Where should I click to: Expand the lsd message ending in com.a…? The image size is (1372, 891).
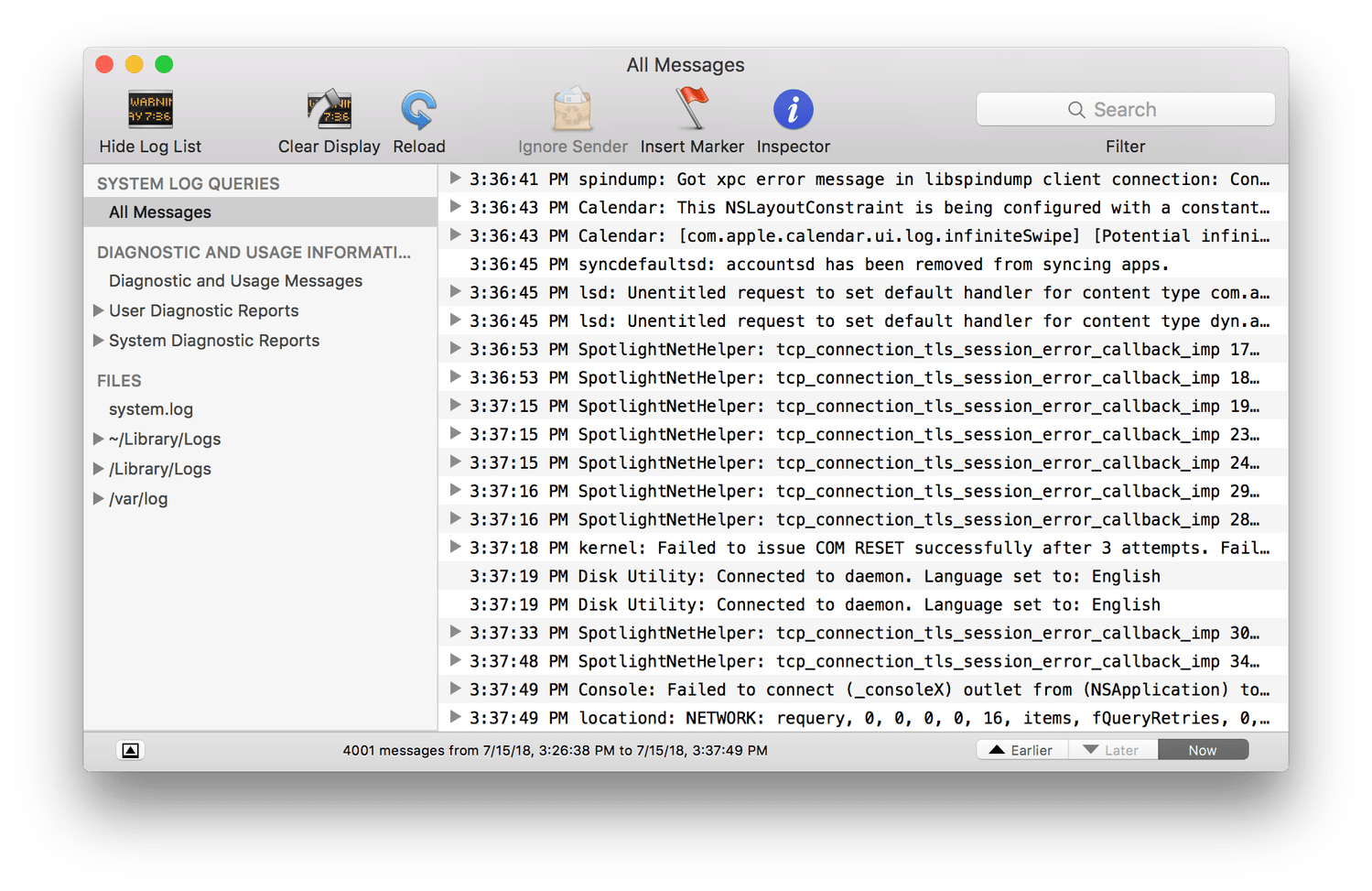tap(455, 292)
